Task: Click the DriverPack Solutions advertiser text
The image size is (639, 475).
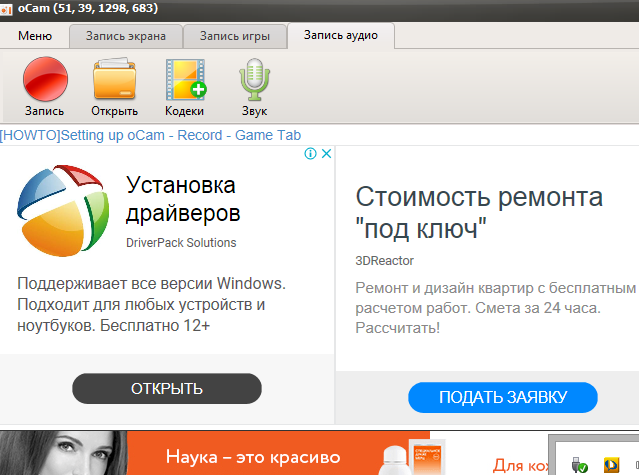Action: coord(181,243)
